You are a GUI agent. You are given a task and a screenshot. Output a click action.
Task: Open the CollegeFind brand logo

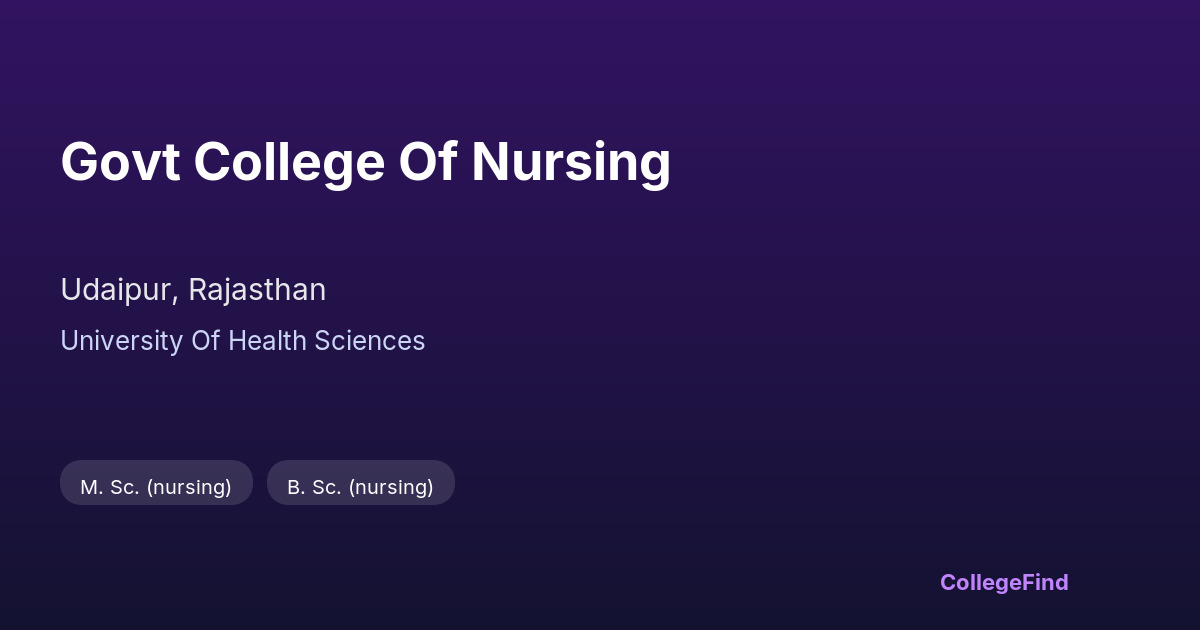pyautogui.click(x=1004, y=582)
